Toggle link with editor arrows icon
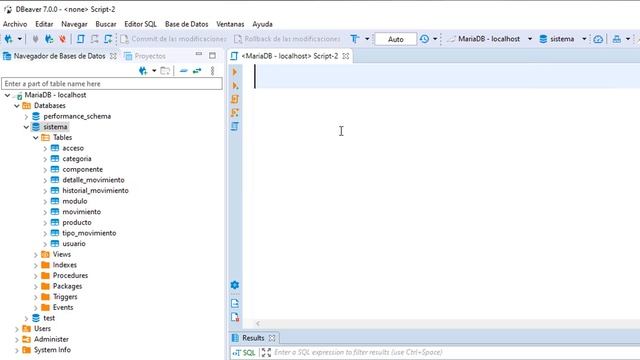Viewport: 640px width, 360px height. pyautogui.click(x=197, y=71)
